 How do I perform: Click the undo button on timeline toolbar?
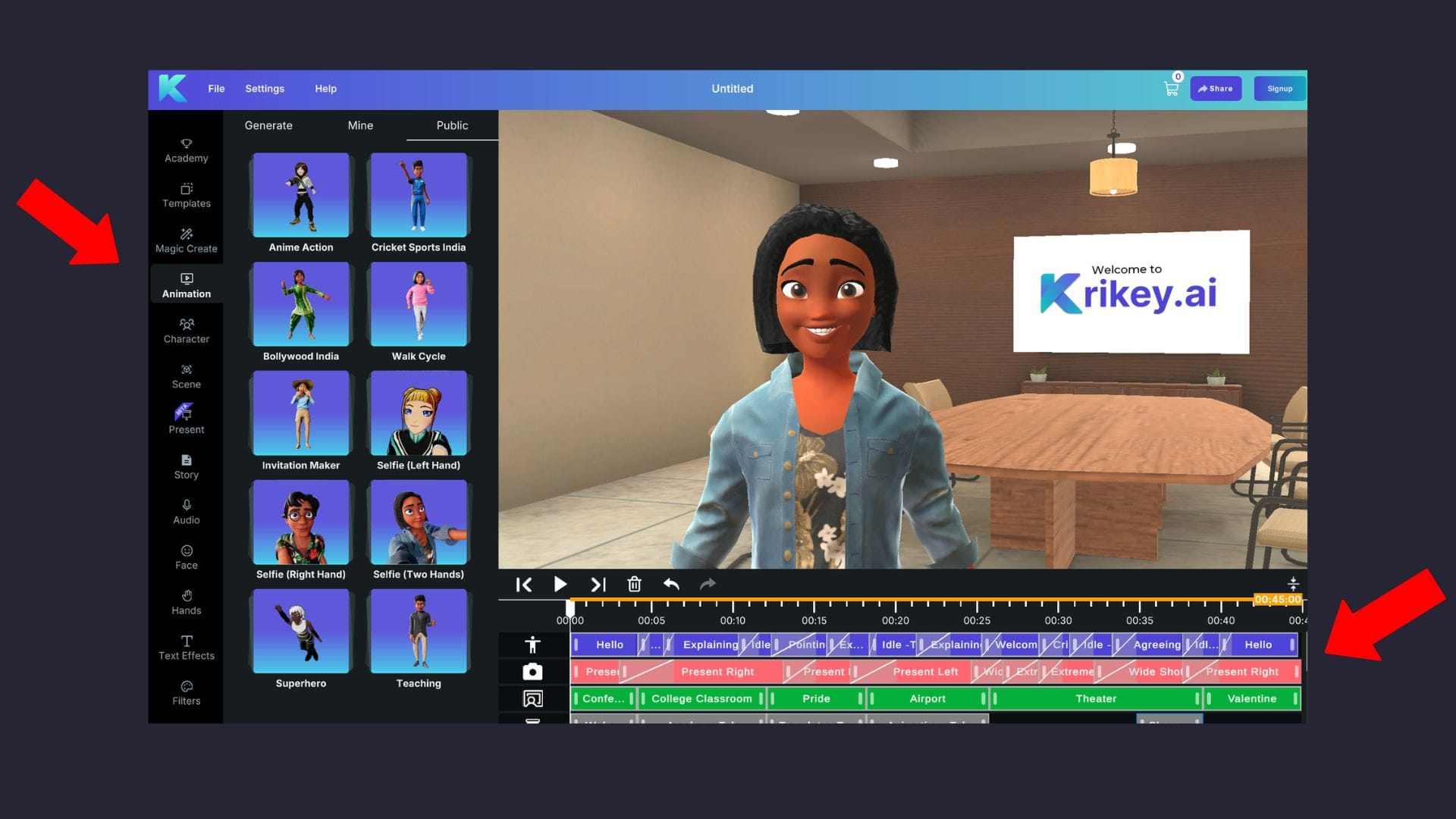point(671,584)
